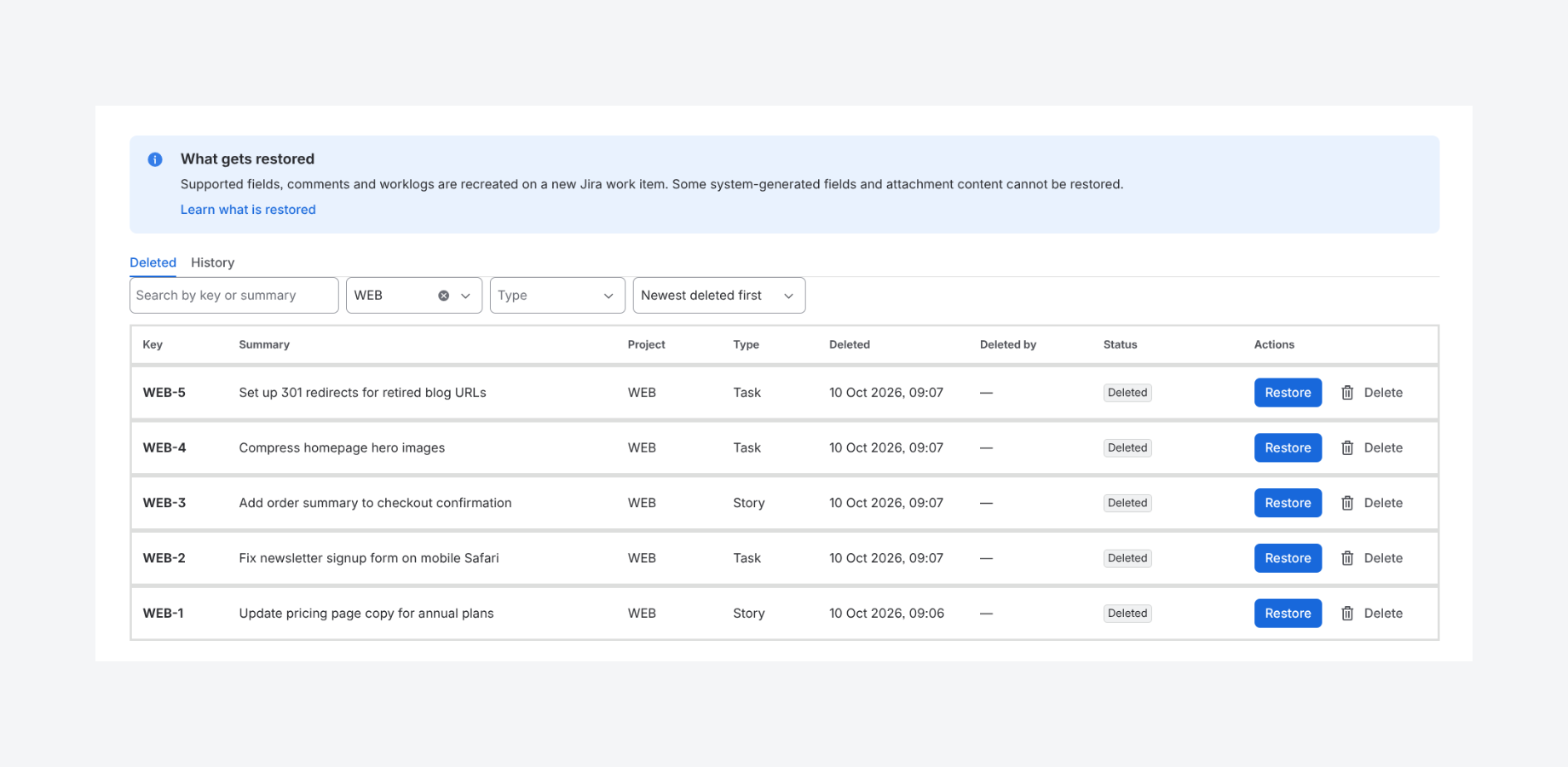Open the Learn what is restored link
The width and height of the screenshot is (1568, 767).
click(x=248, y=210)
